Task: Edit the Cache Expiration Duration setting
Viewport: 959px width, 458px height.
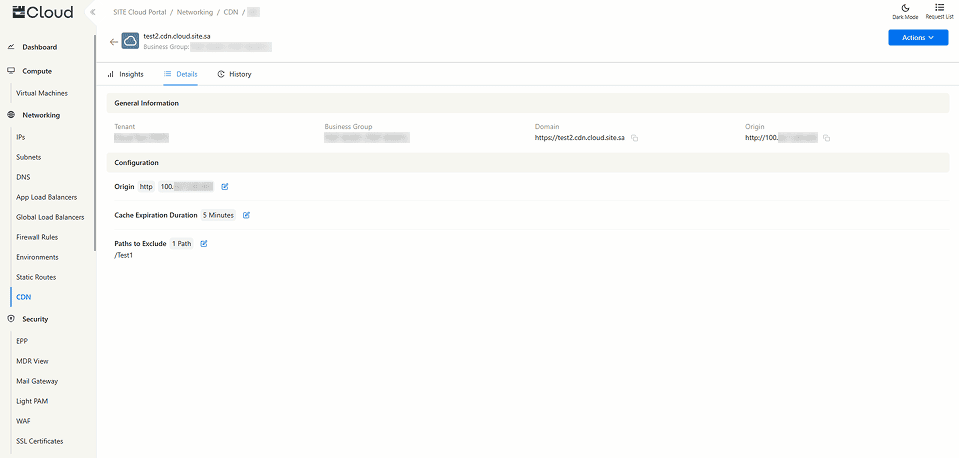Action: pyautogui.click(x=246, y=215)
